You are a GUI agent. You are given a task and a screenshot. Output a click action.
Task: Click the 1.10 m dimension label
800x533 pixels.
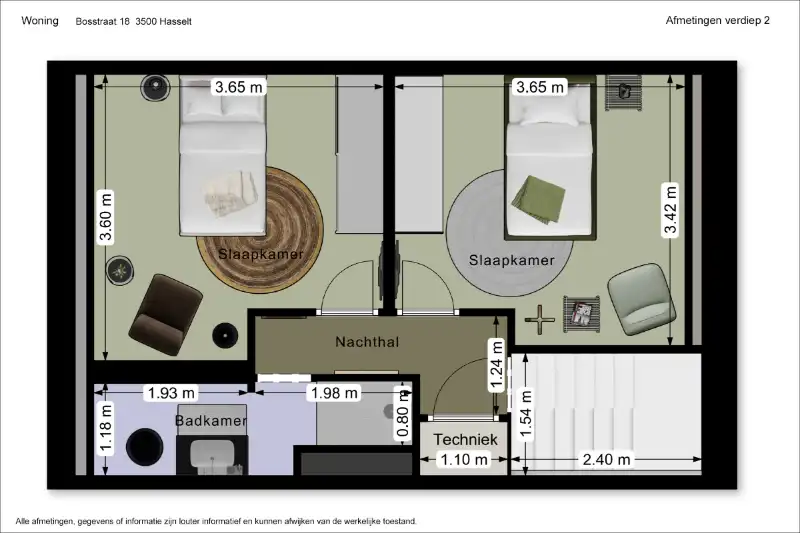pos(464,460)
